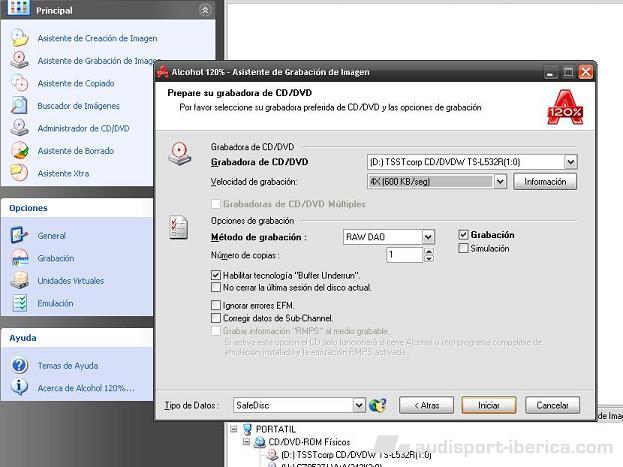Open Asistente Xtra link
The width and height of the screenshot is (623, 467).
click(63, 174)
